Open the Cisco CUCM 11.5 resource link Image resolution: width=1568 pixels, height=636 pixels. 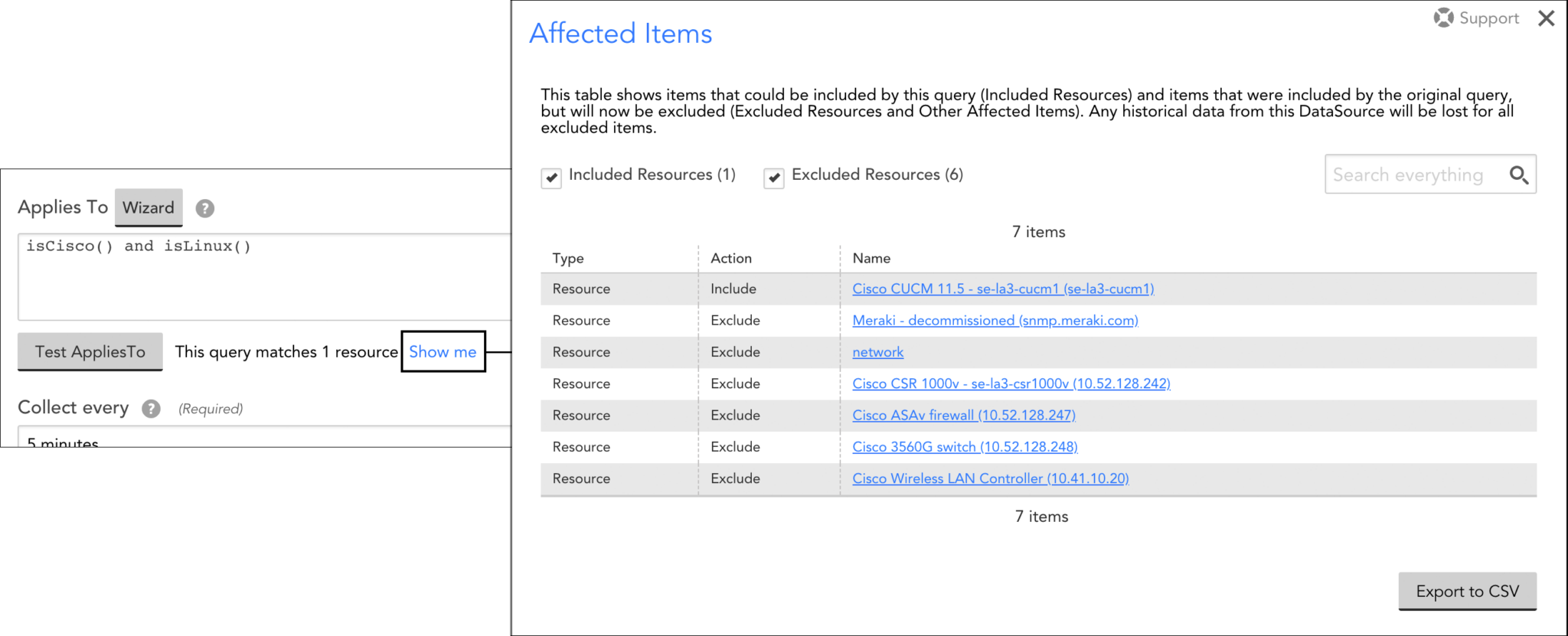[1003, 289]
